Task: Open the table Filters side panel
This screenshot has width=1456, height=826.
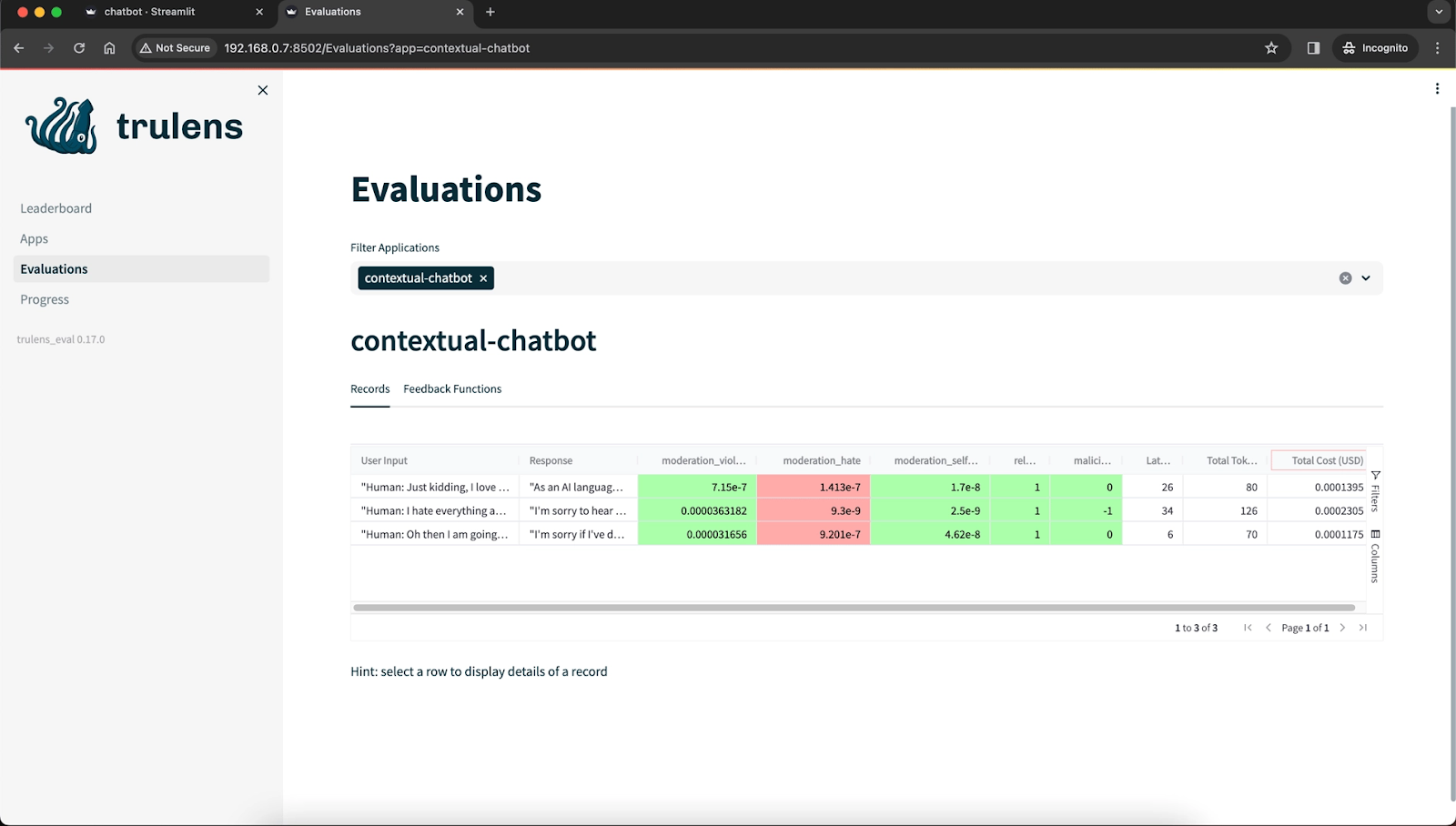Action: tap(1375, 492)
